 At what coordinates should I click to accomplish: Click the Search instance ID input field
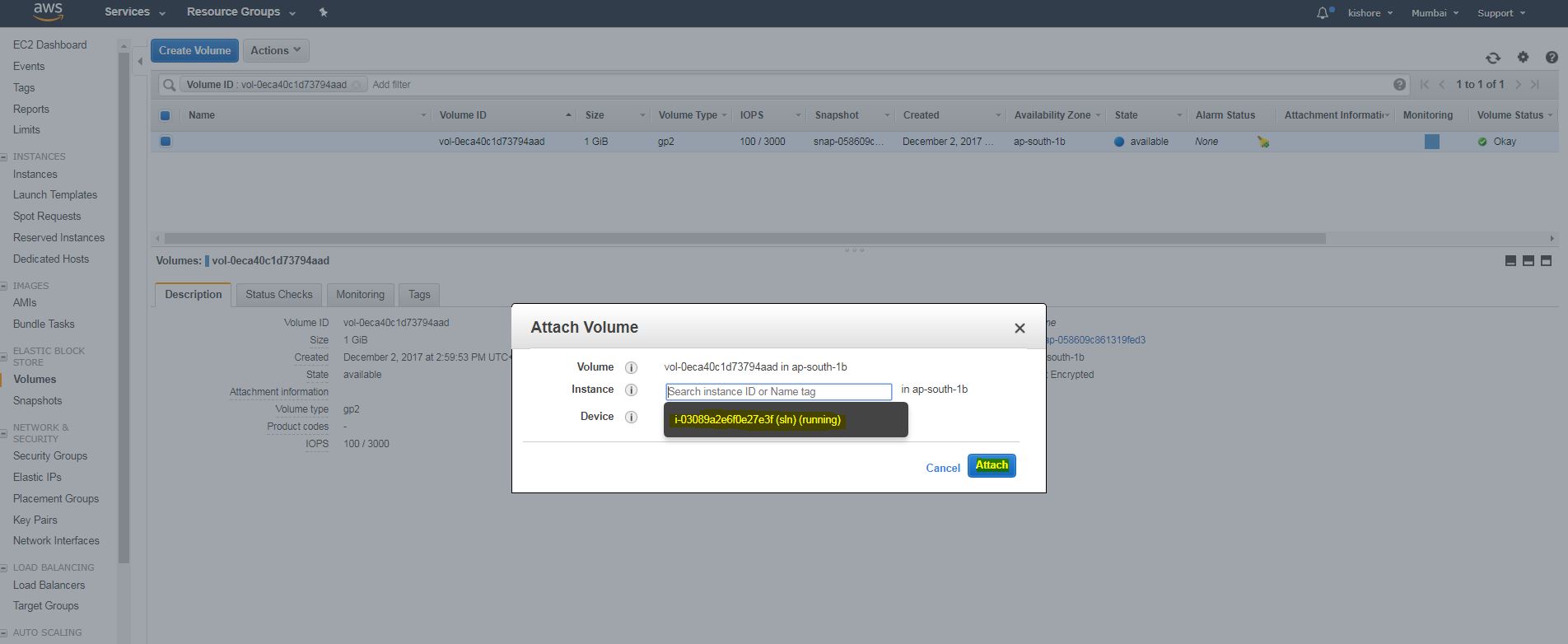click(x=778, y=392)
